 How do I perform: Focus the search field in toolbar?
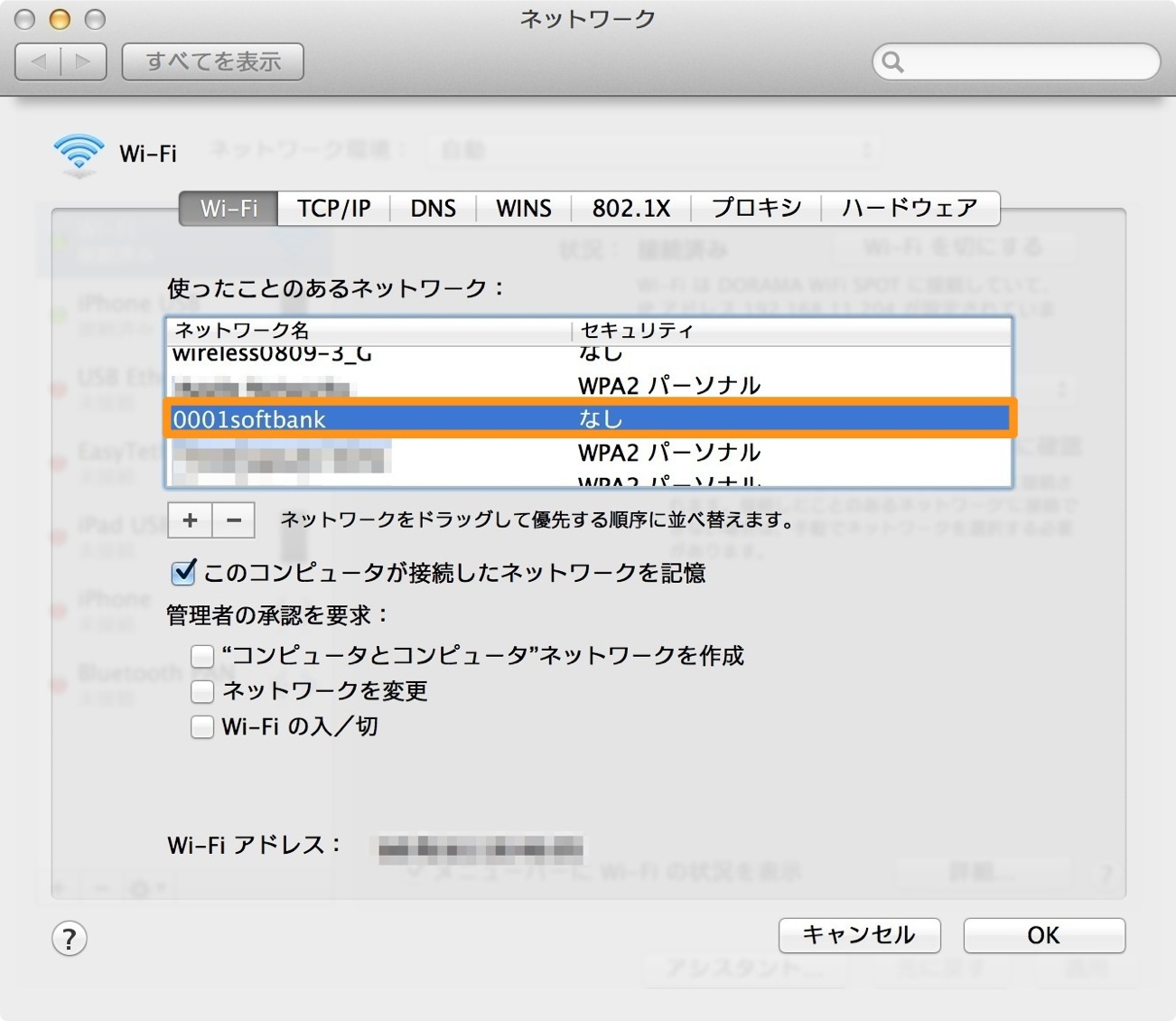pos(1016,61)
